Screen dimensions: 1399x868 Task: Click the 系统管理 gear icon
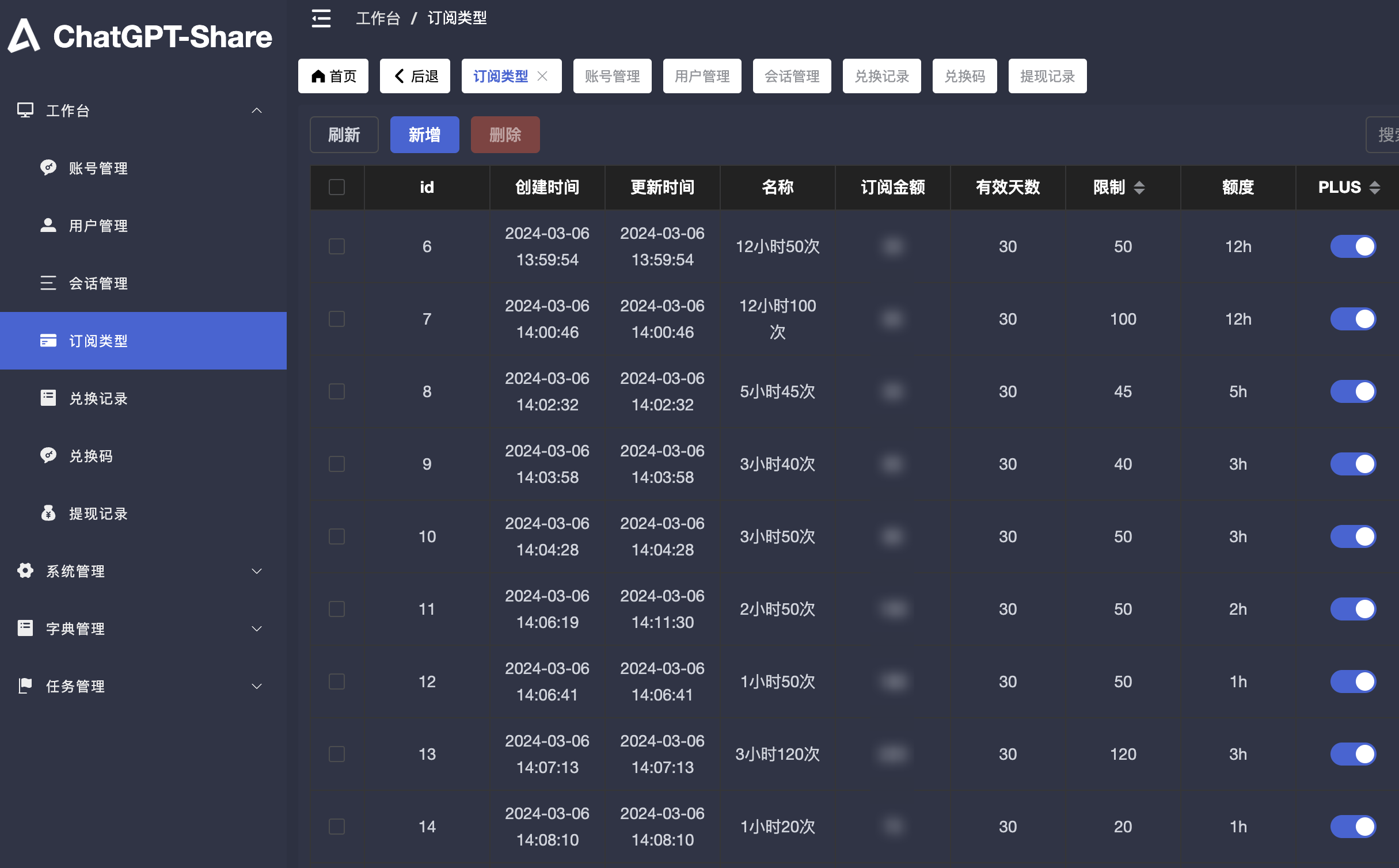[25, 570]
